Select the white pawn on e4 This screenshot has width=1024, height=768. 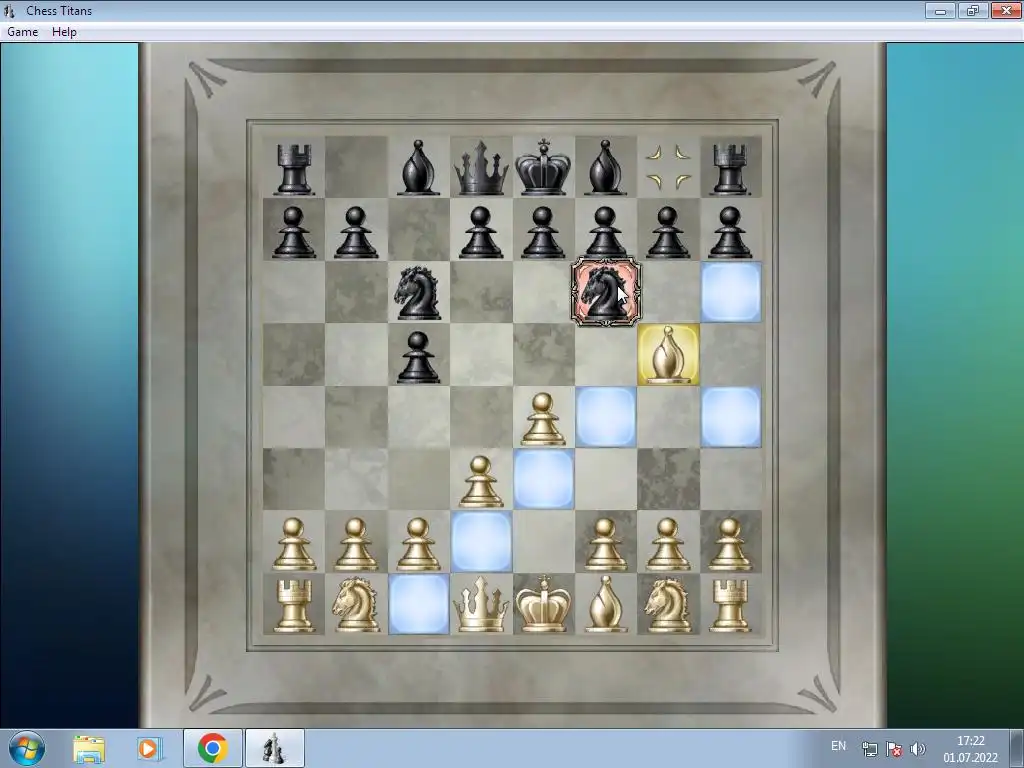[543, 419]
